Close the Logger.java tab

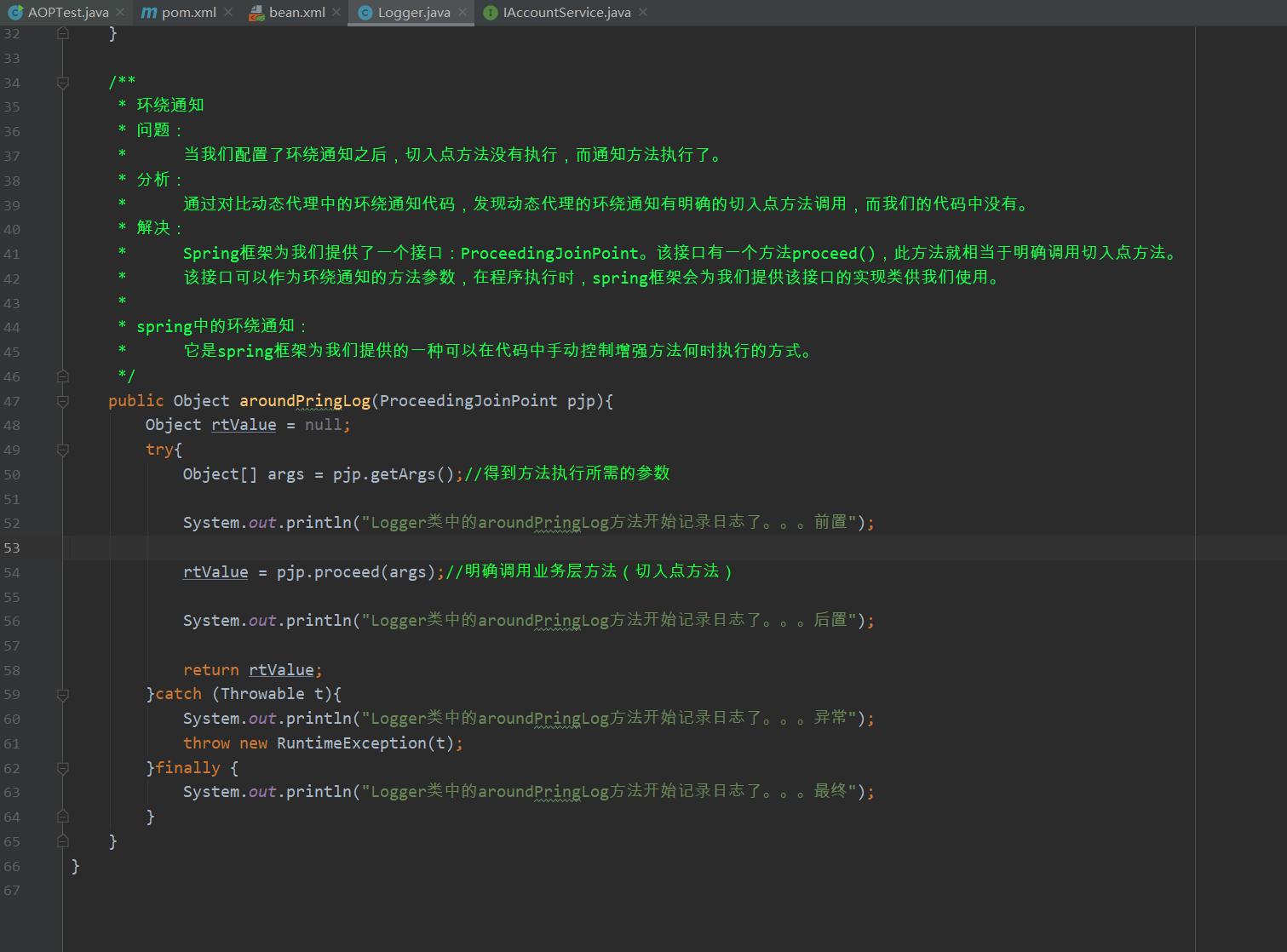click(x=463, y=13)
